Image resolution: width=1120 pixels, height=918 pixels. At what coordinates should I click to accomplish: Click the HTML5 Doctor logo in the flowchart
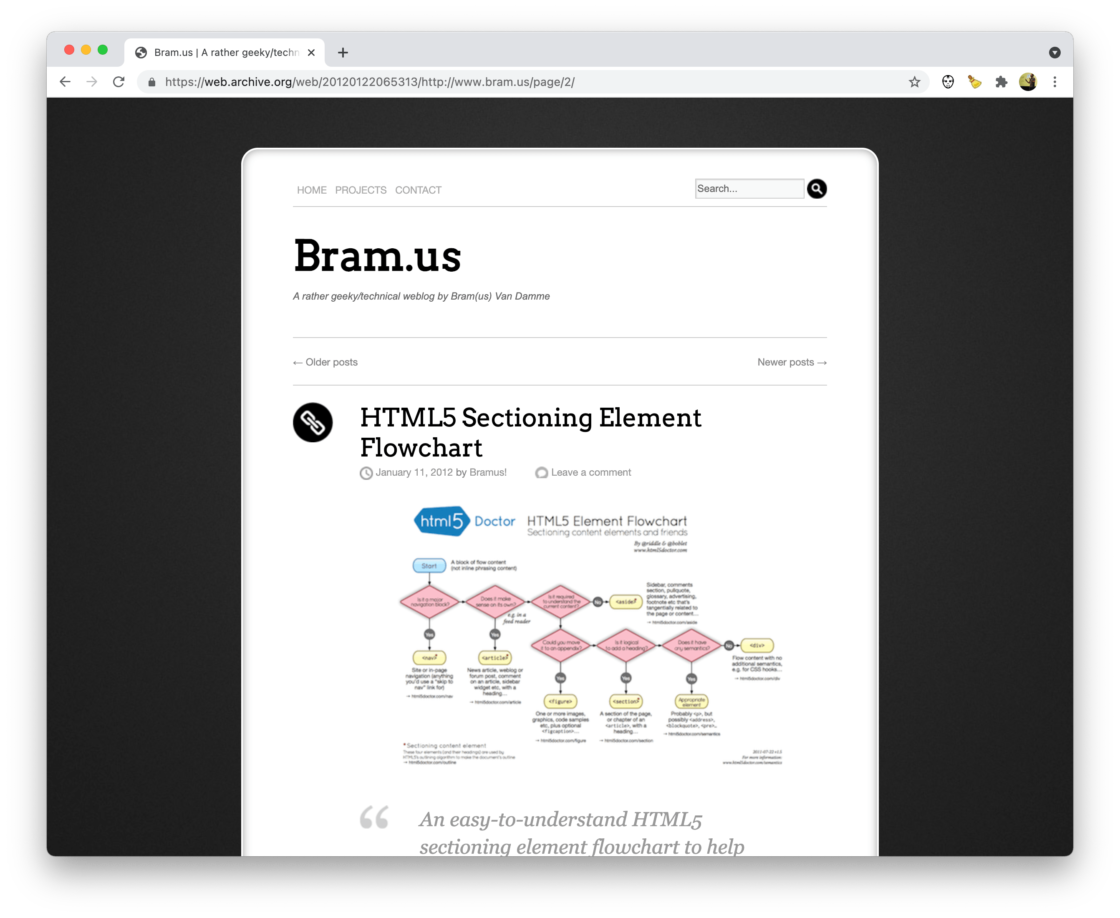(x=443, y=521)
